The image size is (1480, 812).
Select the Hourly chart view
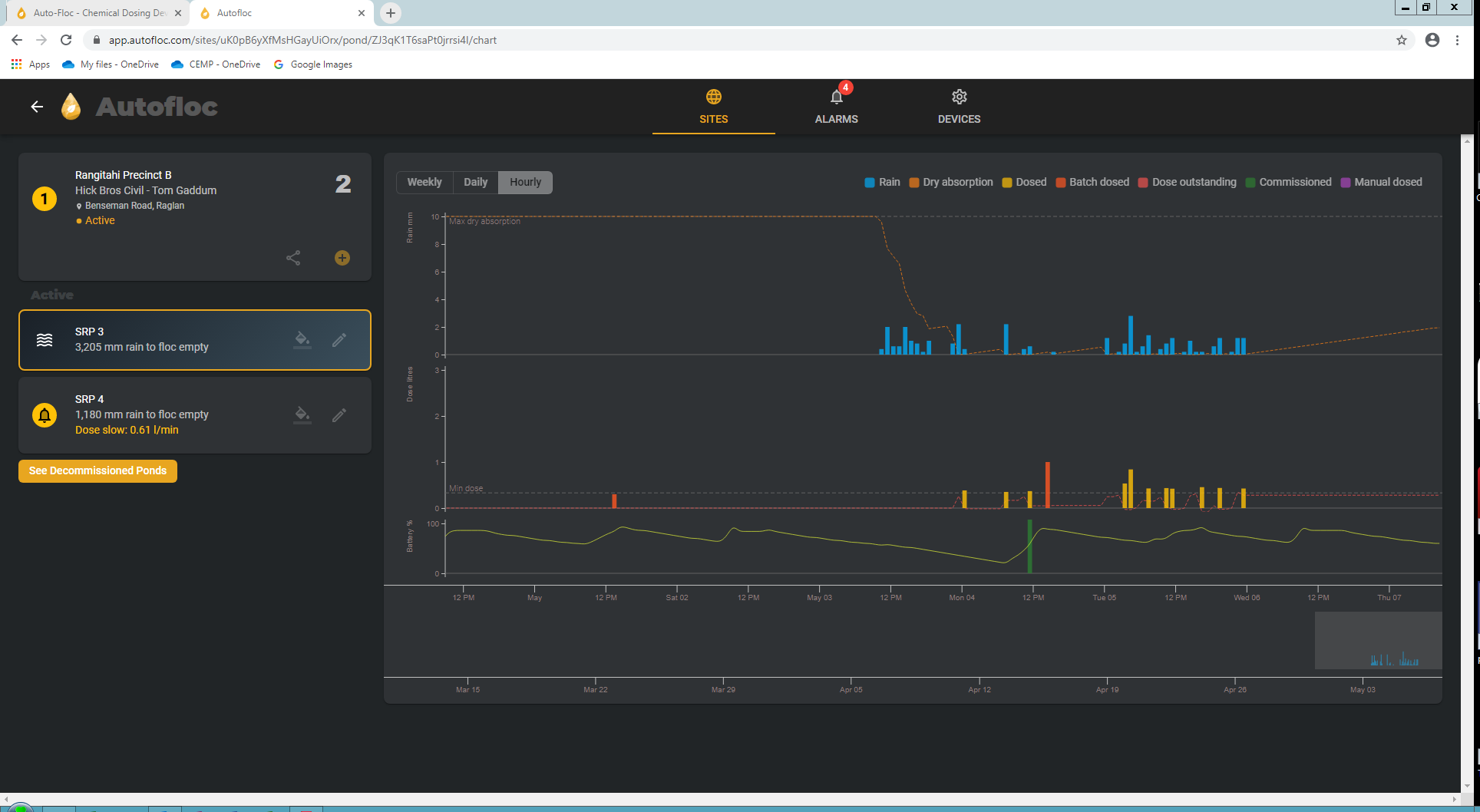pyautogui.click(x=526, y=183)
